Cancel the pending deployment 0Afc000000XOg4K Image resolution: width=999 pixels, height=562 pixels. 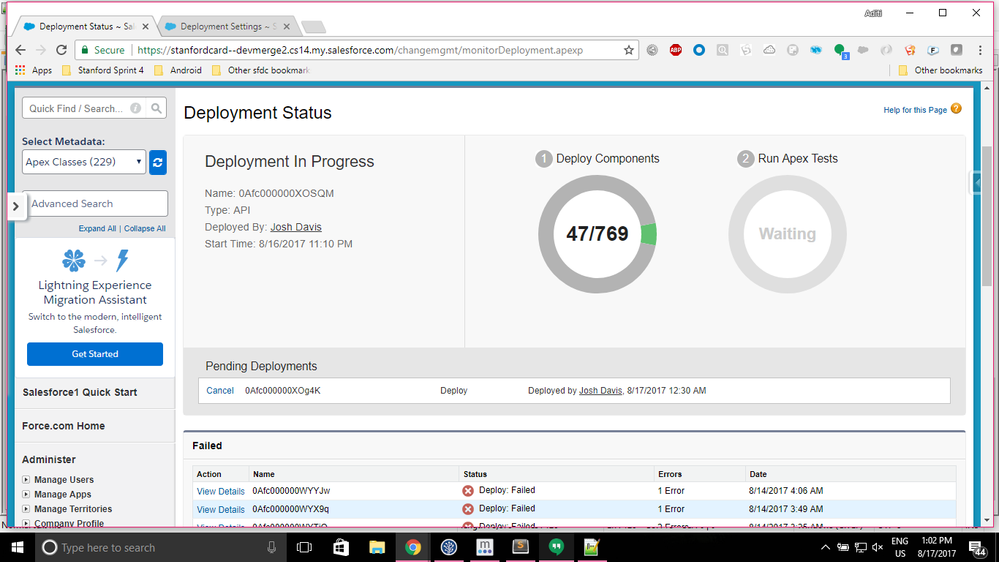click(x=220, y=391)
